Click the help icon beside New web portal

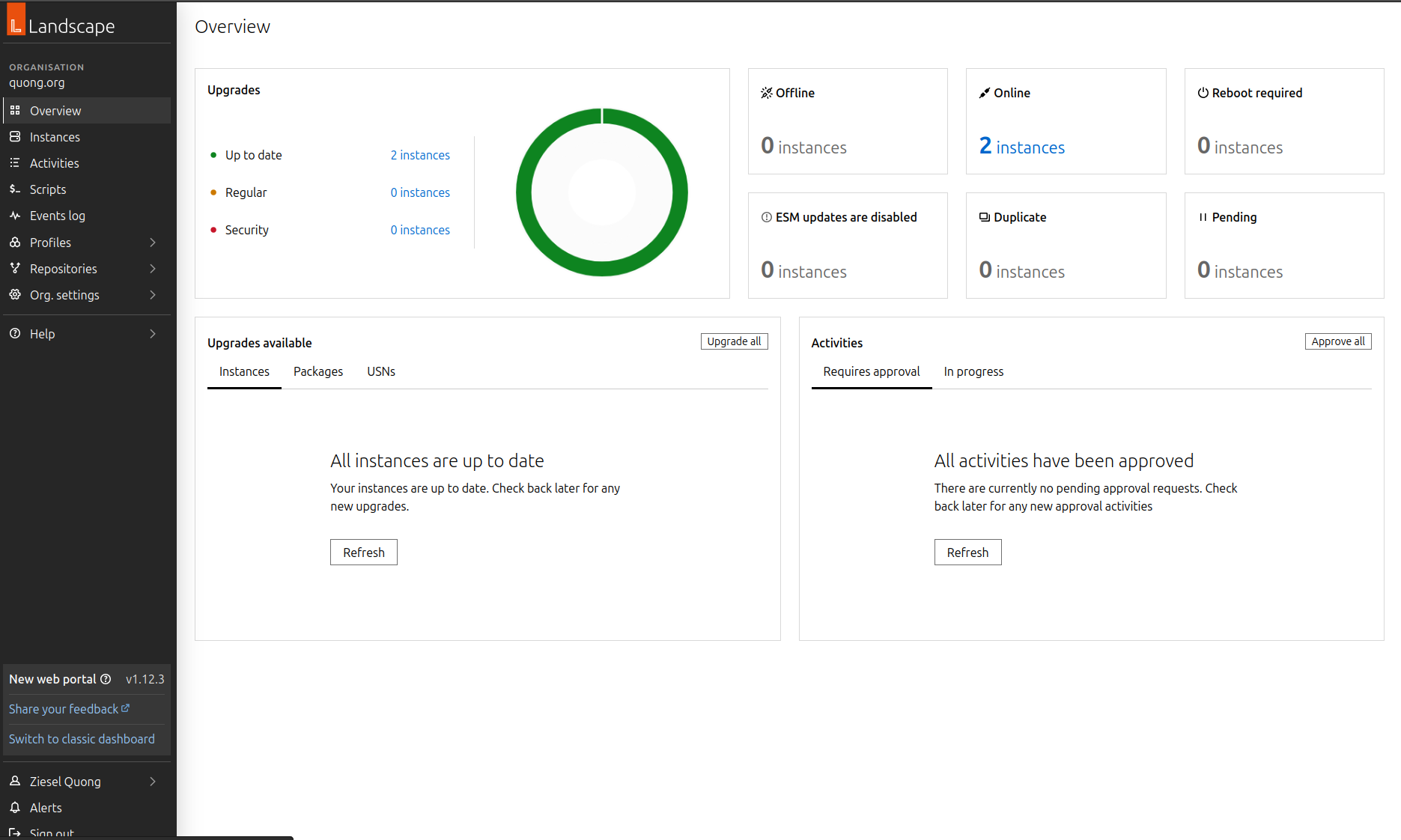tap(106, 679)
